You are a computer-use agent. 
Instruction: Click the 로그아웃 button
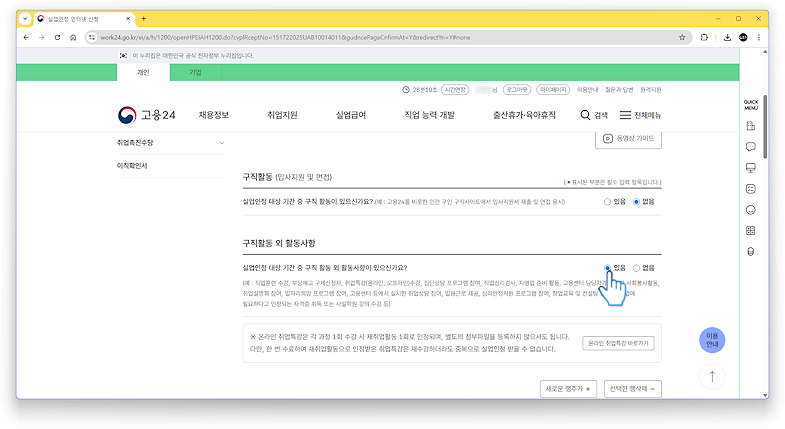[x=517, y=90]
